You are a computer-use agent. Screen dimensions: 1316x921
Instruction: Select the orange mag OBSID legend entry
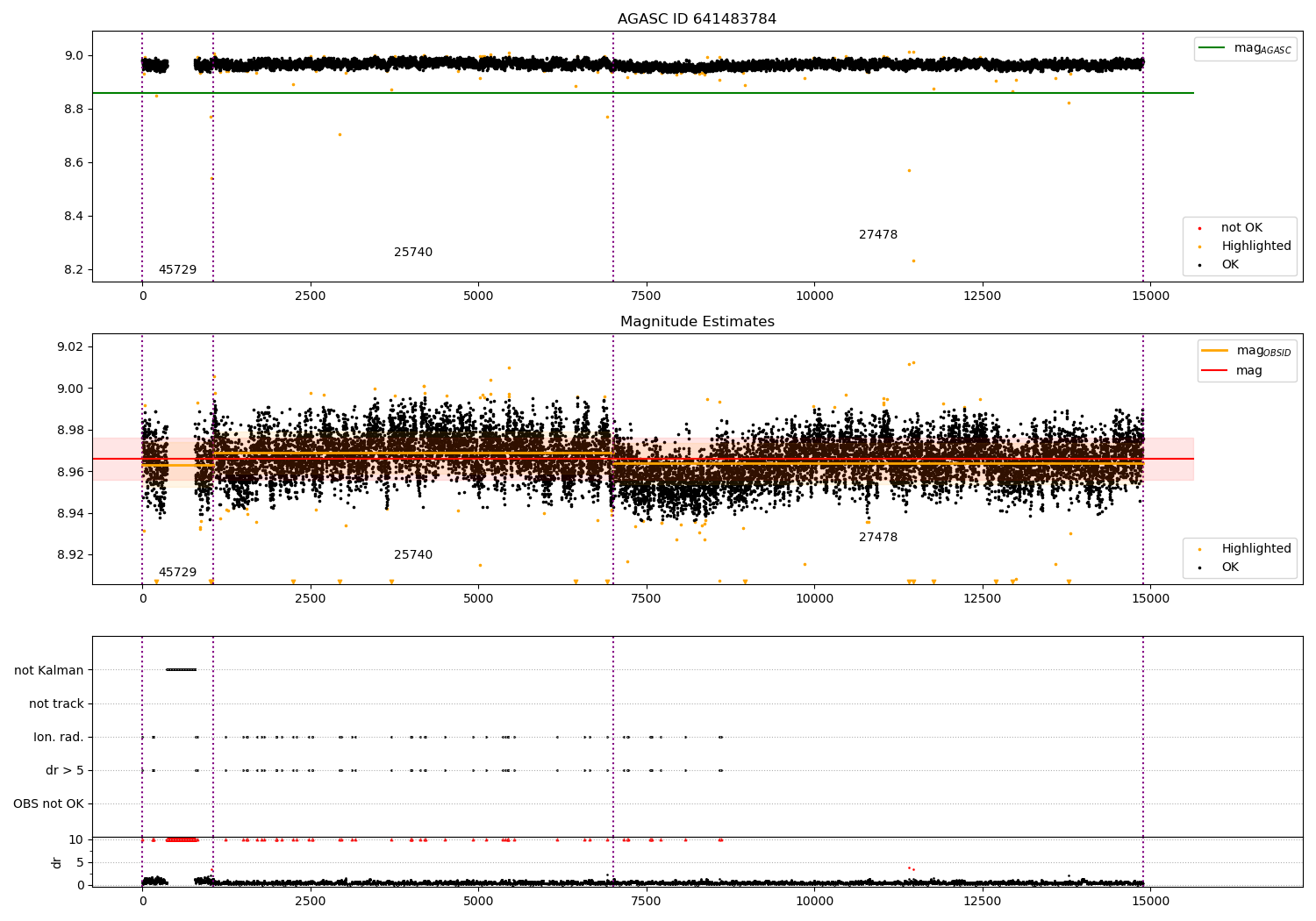1247,351
